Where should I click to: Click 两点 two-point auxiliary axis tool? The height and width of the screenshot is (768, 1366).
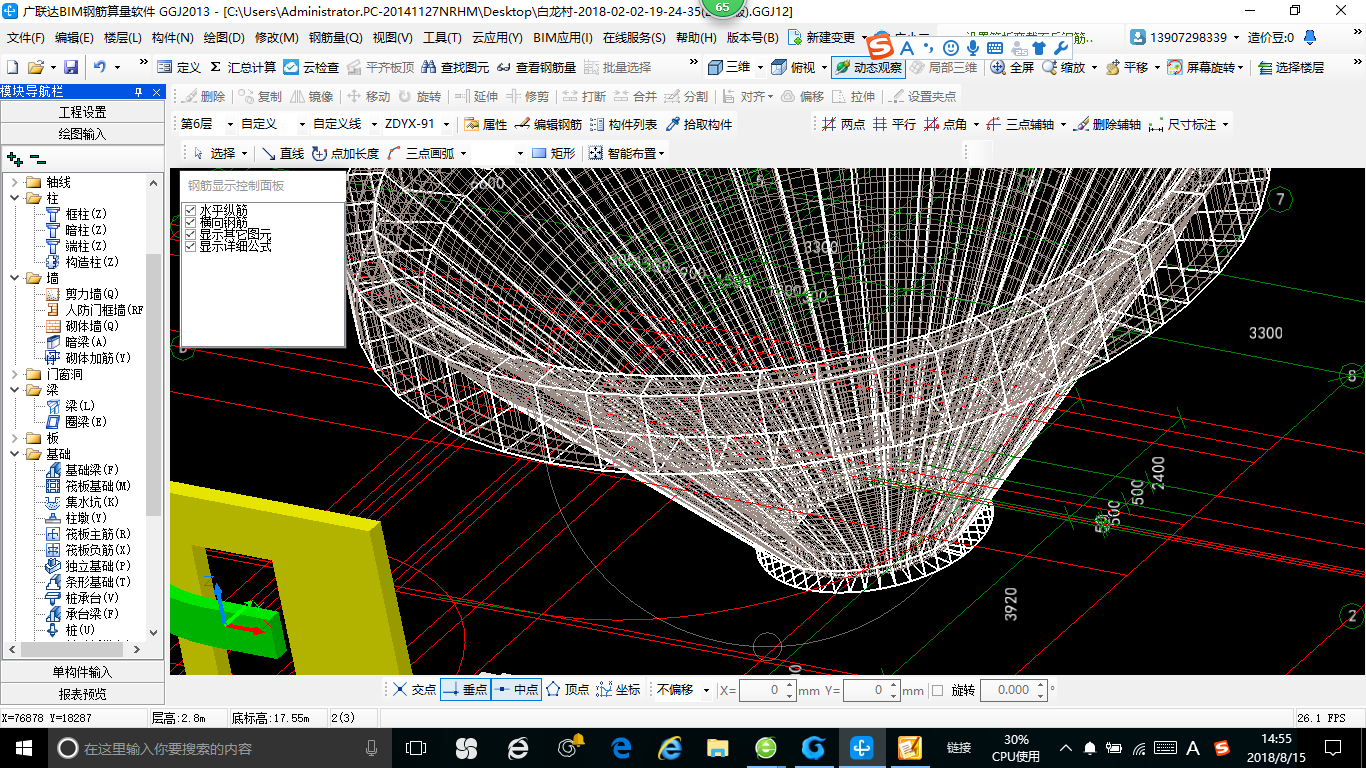(x=843, y=124)
